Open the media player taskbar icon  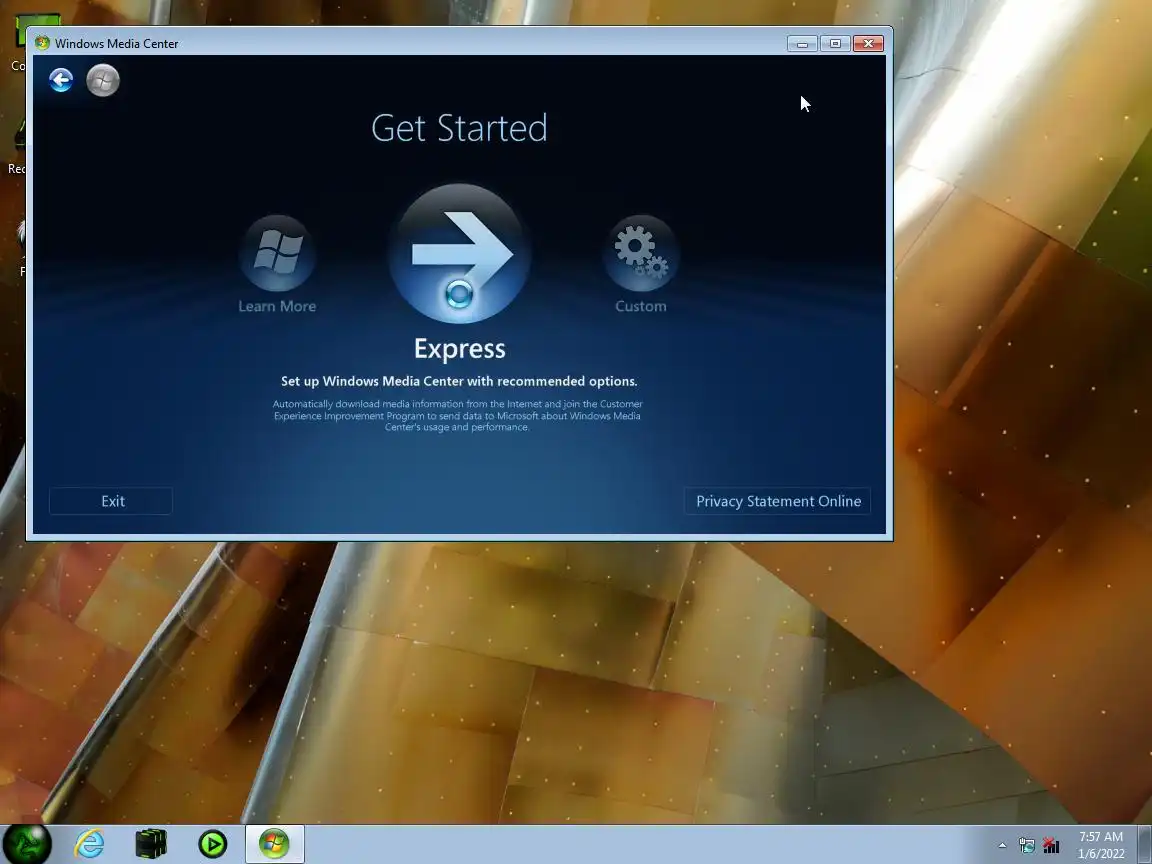(x=212, y=844)
